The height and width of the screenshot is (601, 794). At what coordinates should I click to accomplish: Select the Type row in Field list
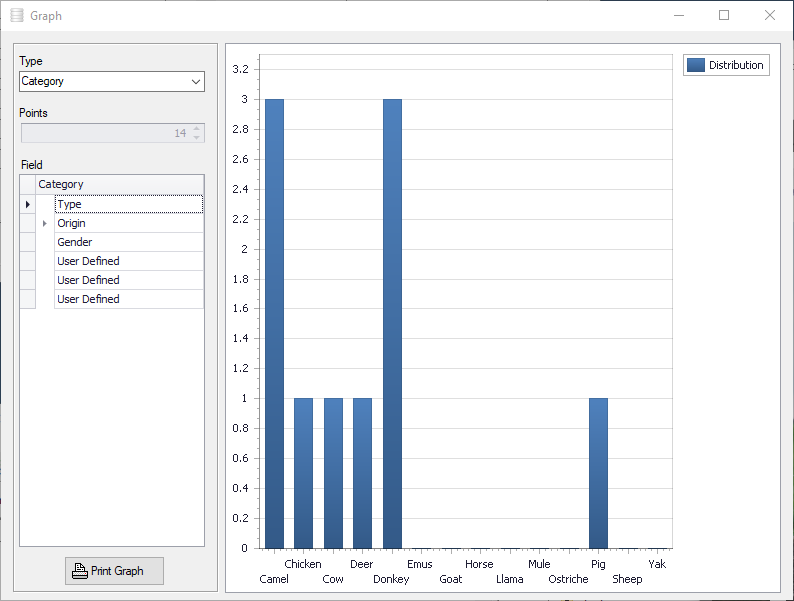click(129, 204)
